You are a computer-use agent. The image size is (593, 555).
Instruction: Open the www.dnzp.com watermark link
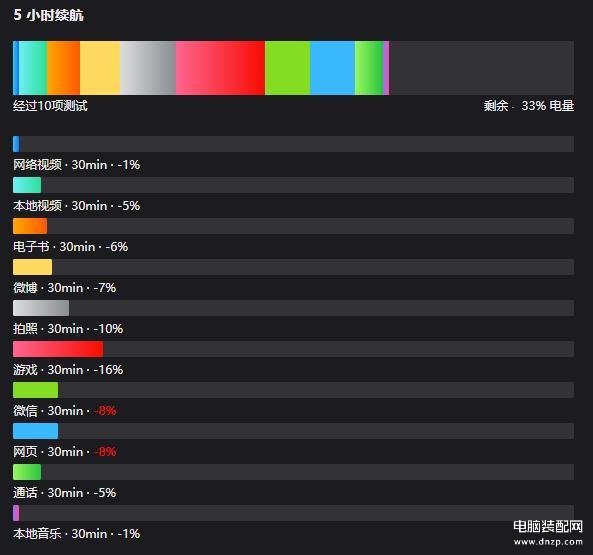548,542
